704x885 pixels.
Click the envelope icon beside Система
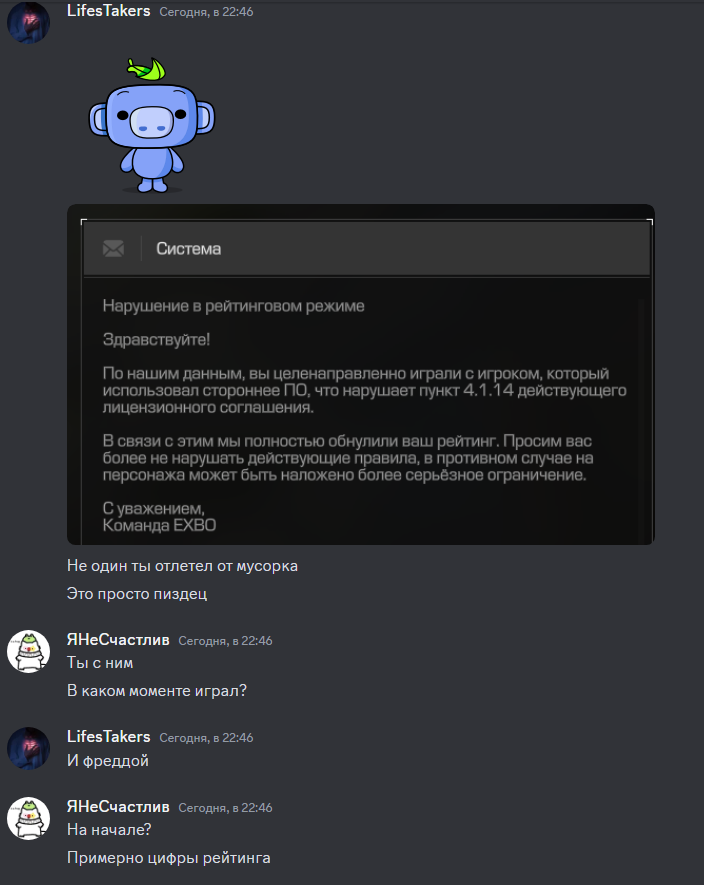click(x=113, y=248)
